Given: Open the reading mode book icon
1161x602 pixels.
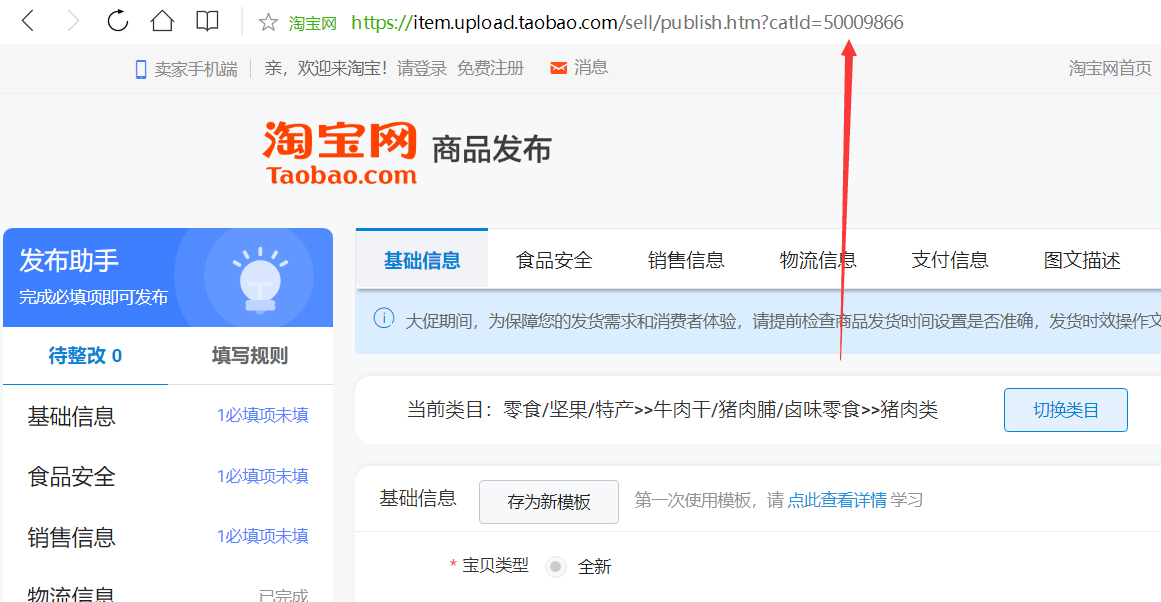Looking at the screenshot, I should click(207, 21).
